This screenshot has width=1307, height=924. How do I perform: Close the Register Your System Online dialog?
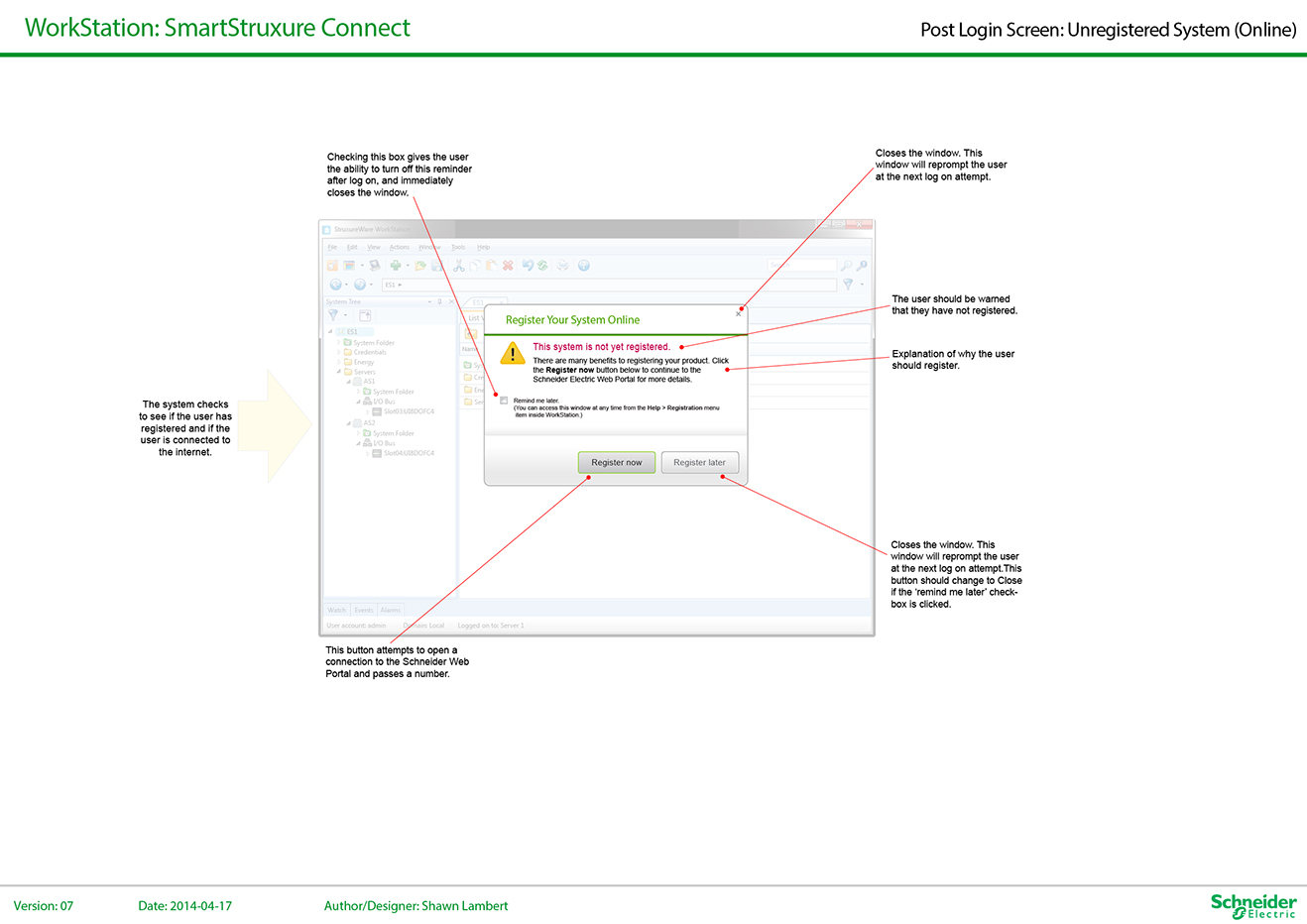[738, 314]
